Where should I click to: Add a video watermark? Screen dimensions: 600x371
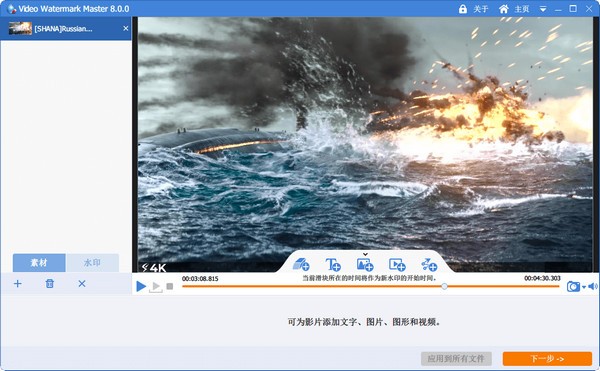[x=397, y=264]
